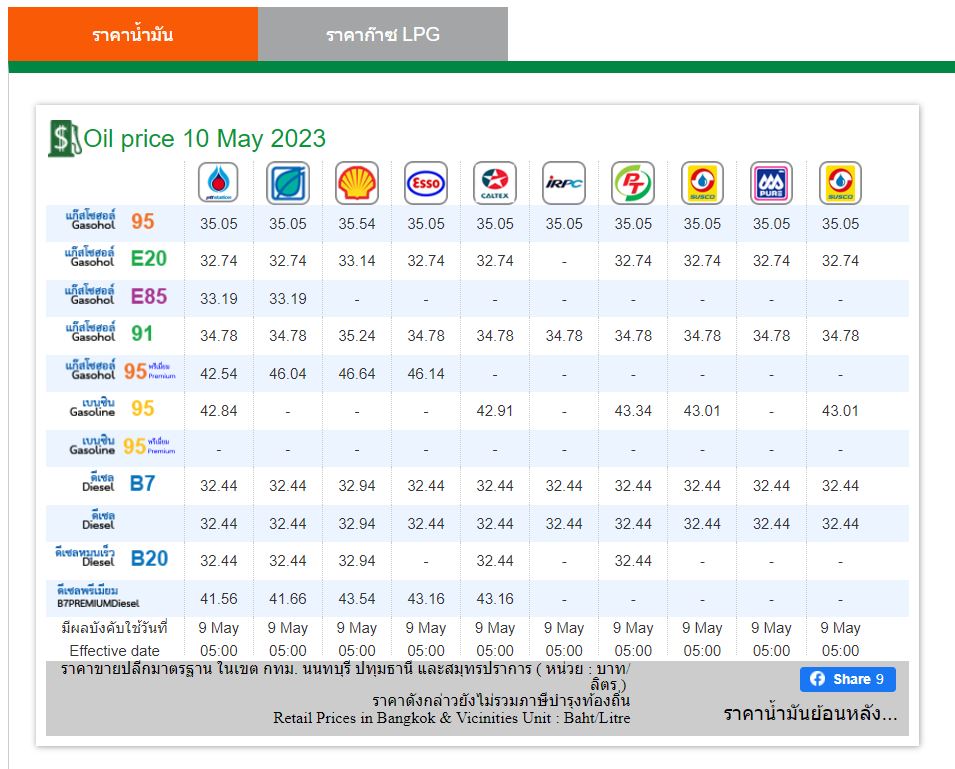Click the Gasohol 95 row label
The image size is (955, 769).
(x=110, y=221)
